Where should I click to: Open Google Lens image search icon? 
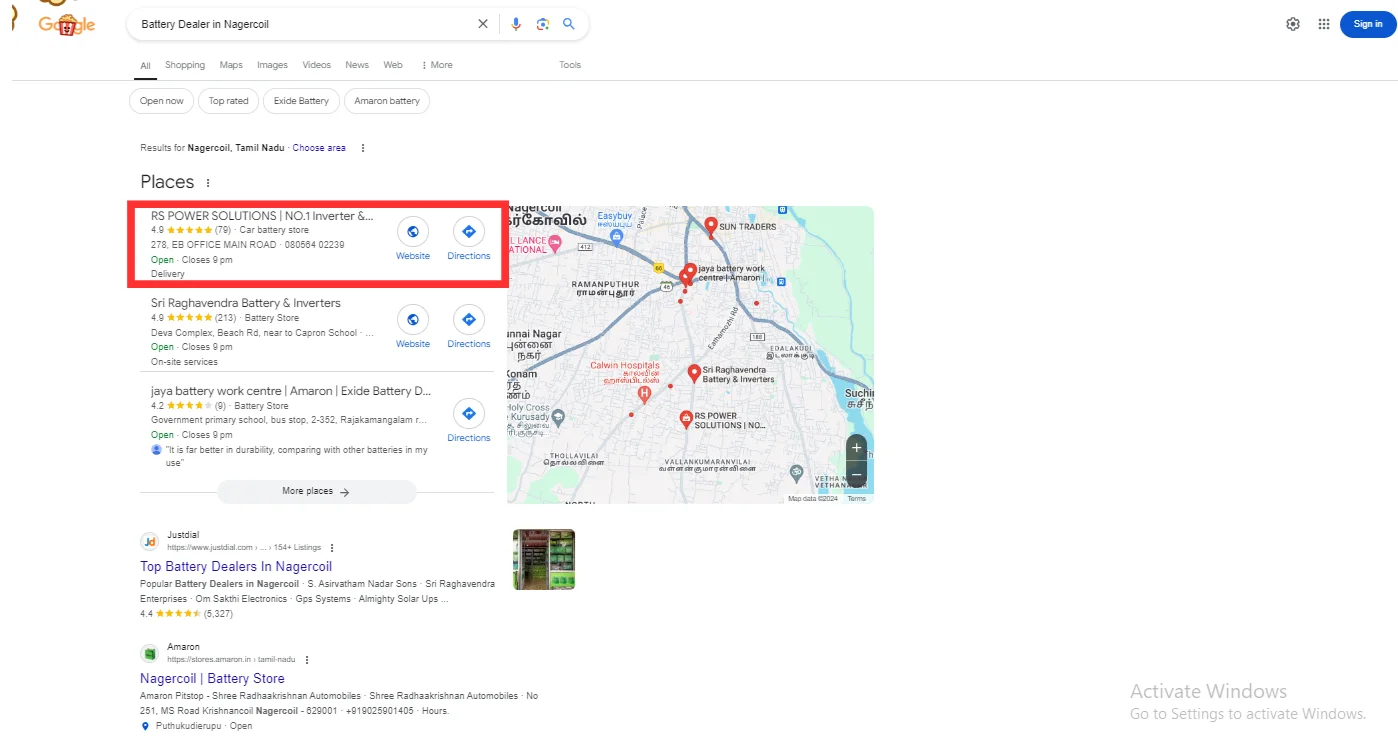(x=543, y=24)
